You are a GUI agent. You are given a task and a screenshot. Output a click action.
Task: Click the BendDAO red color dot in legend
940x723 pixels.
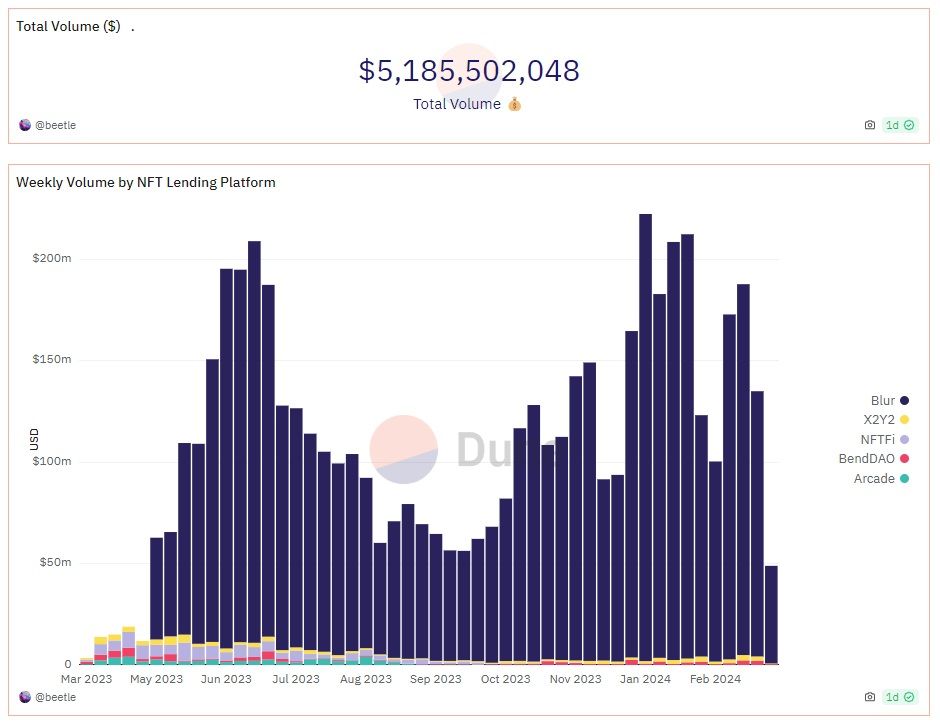[904, 459]
